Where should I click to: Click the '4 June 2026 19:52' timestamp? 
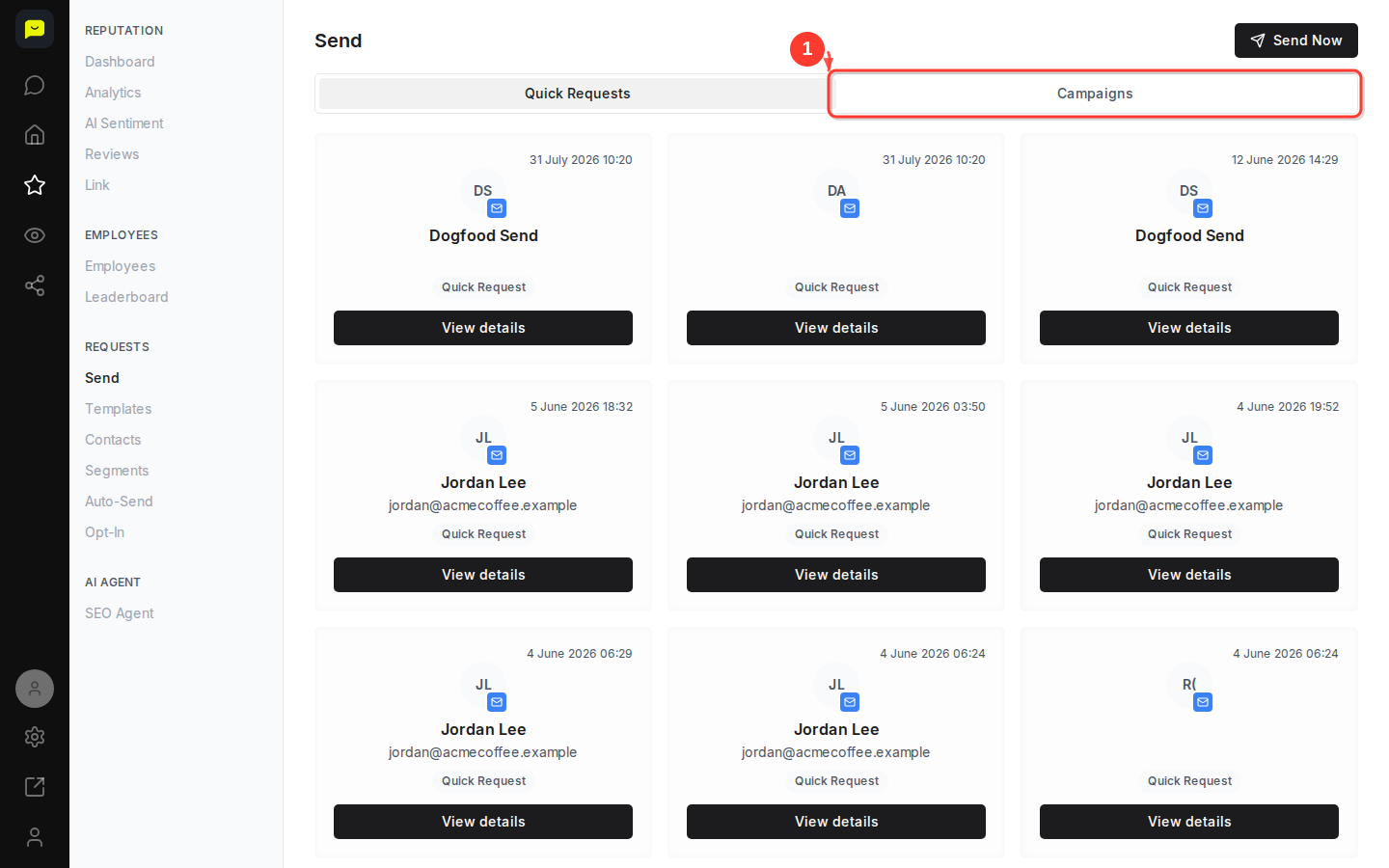(1288, 407)
